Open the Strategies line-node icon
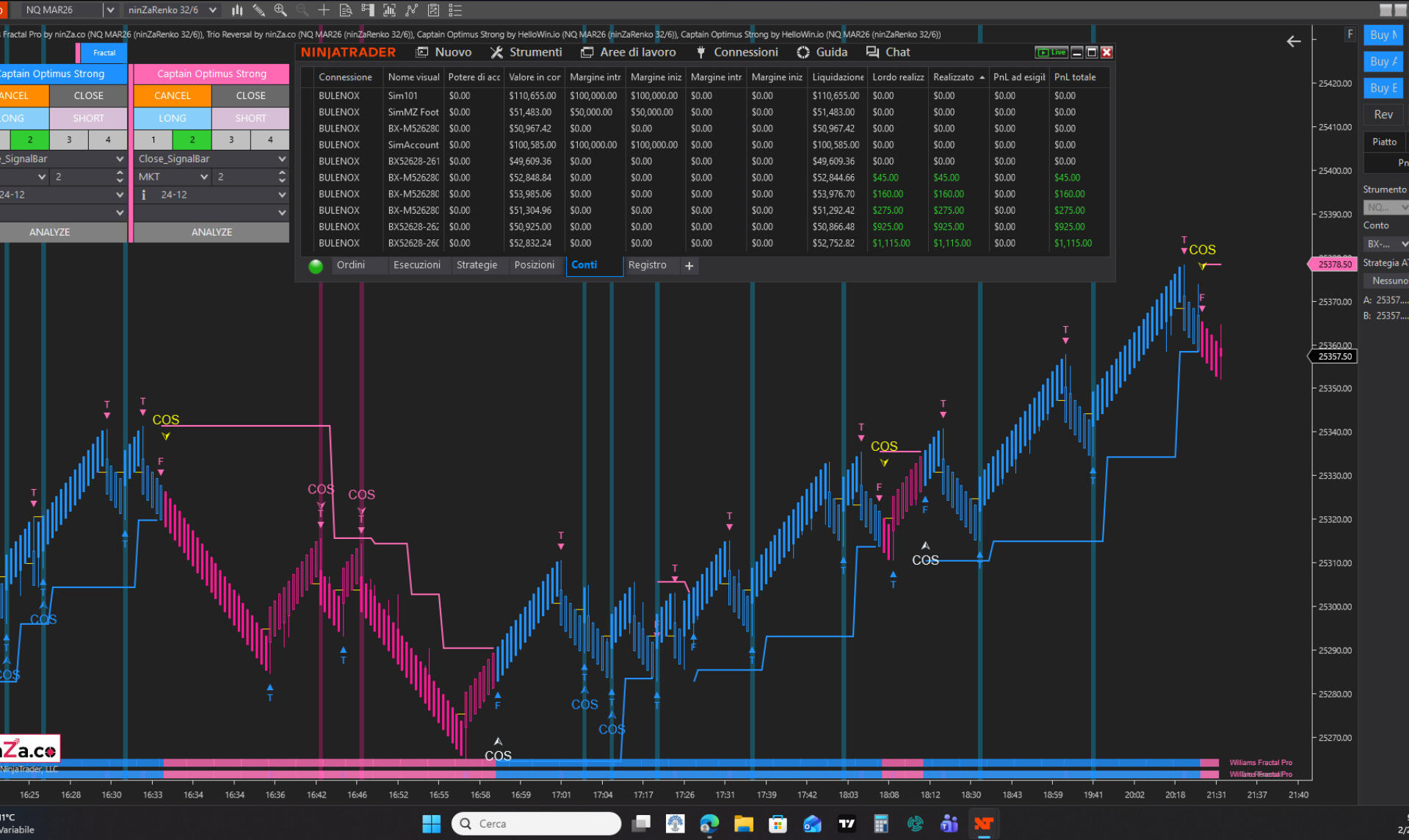 [411, 10]
